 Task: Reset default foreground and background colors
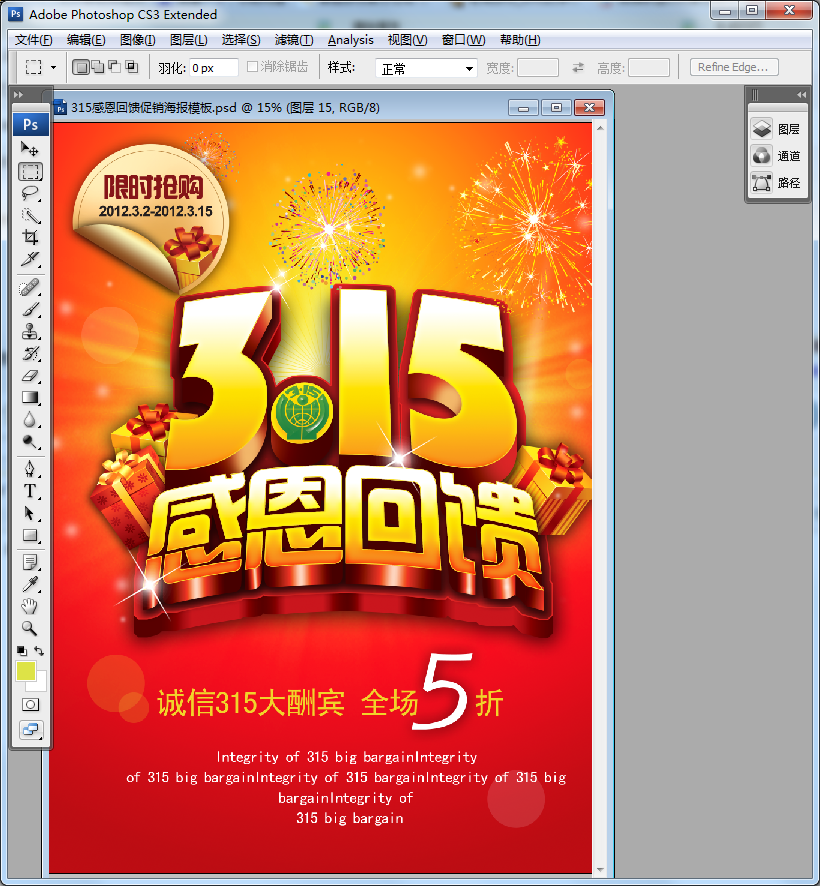pos(21,650)
